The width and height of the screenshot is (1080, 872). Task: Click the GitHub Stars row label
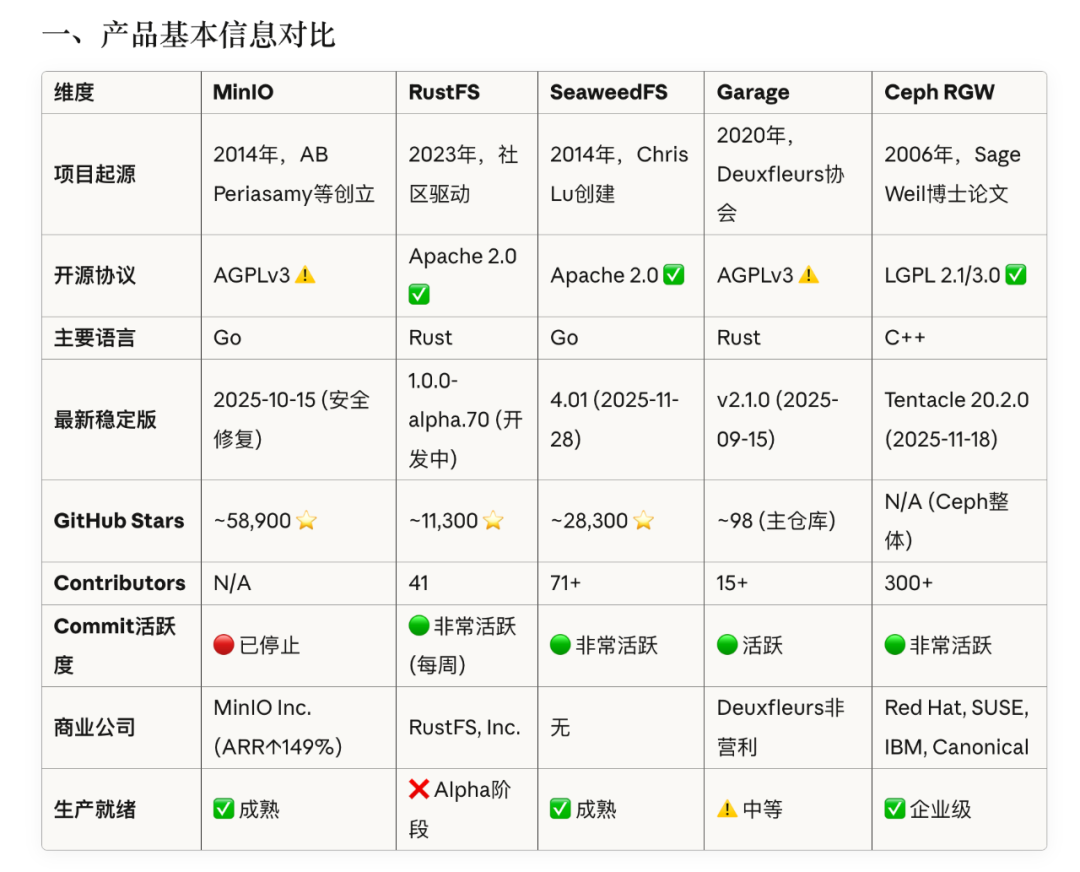pyautogui.click(x=119, y=521)
